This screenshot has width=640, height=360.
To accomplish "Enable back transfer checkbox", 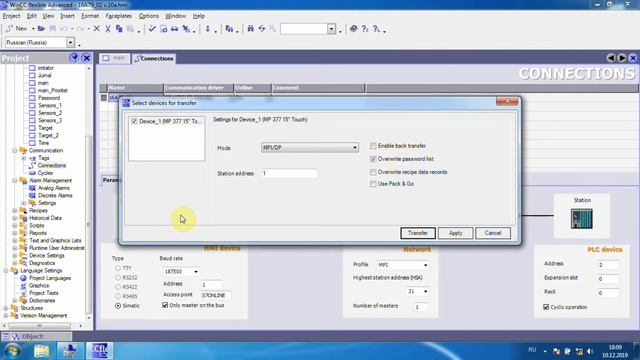I will 373,146.
